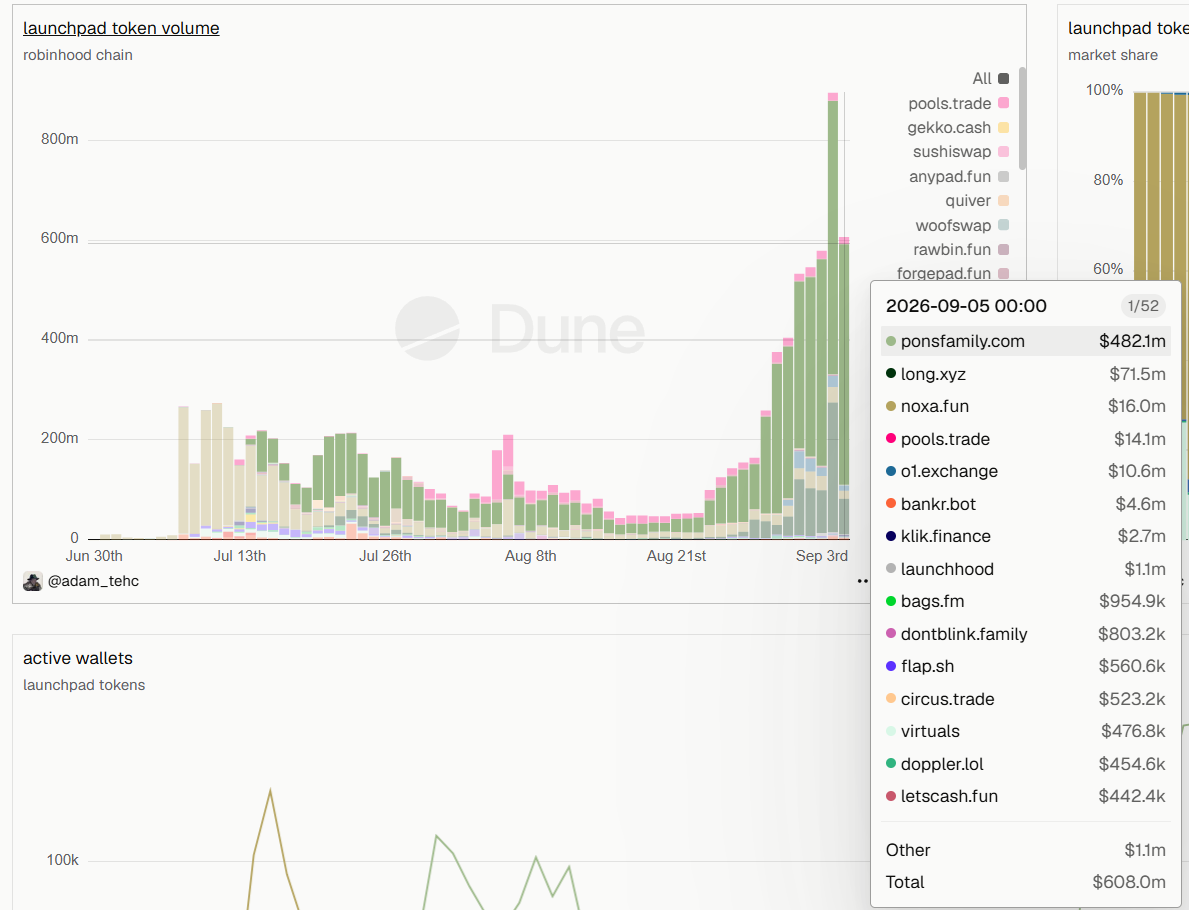
Task: Click the adam_tehc avatar thumbnail
Action: (x=33, y=582)
